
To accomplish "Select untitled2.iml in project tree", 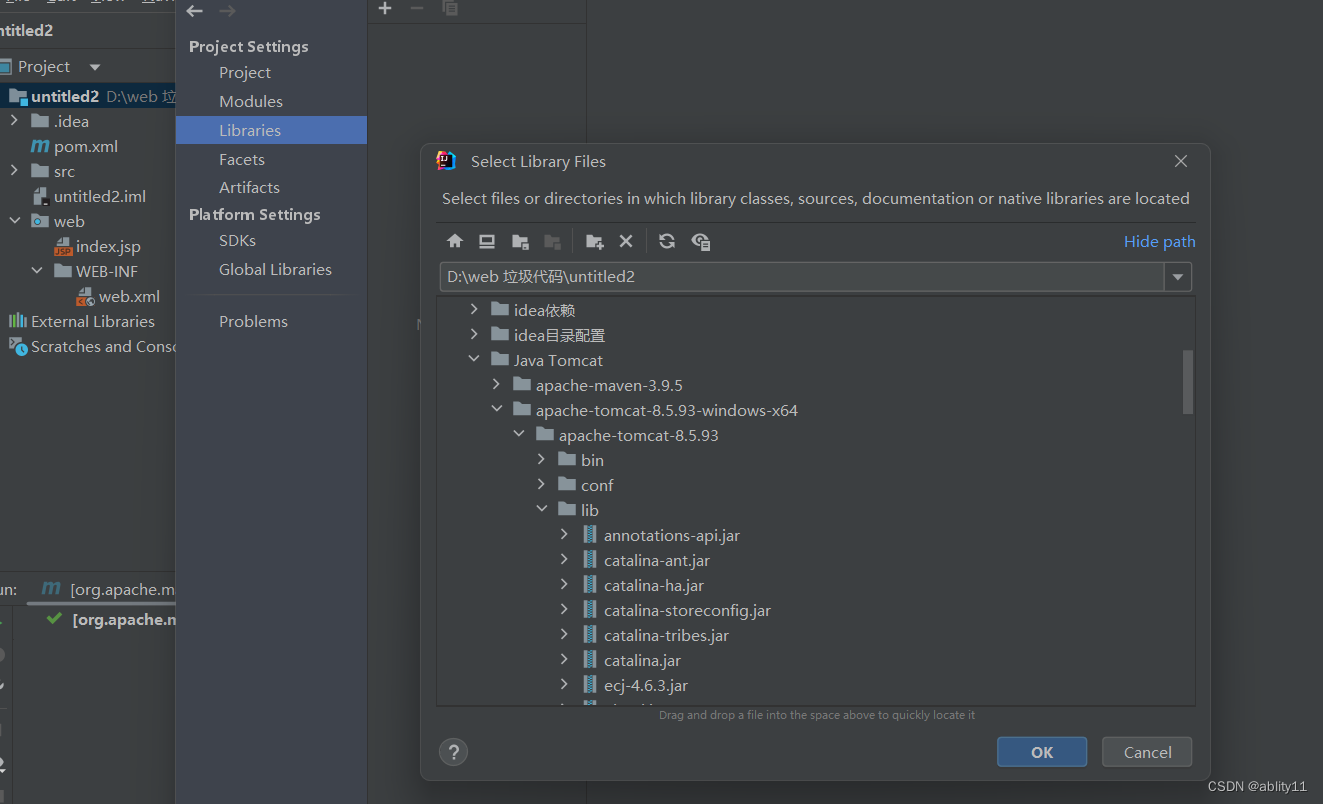I will 99,196.
